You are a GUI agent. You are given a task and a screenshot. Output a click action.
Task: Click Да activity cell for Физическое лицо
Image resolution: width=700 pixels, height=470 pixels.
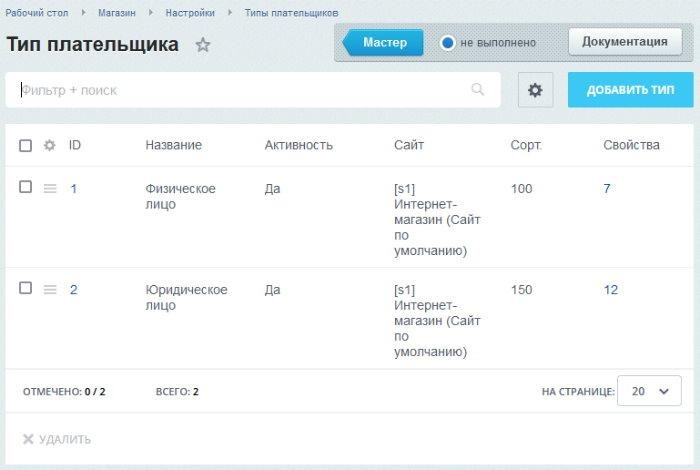(x=272, y=188)
